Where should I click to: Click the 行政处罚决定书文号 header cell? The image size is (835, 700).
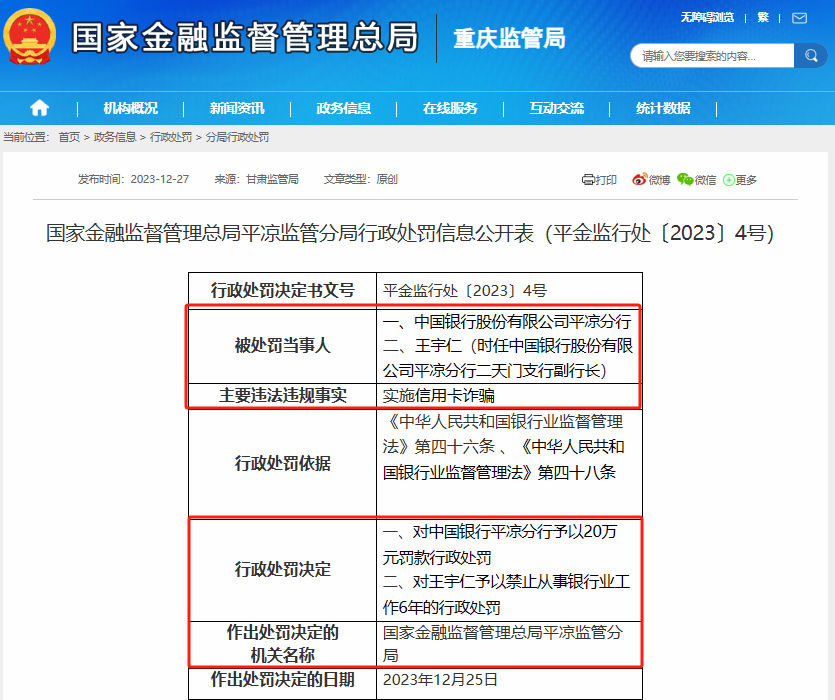pos(283,290)
